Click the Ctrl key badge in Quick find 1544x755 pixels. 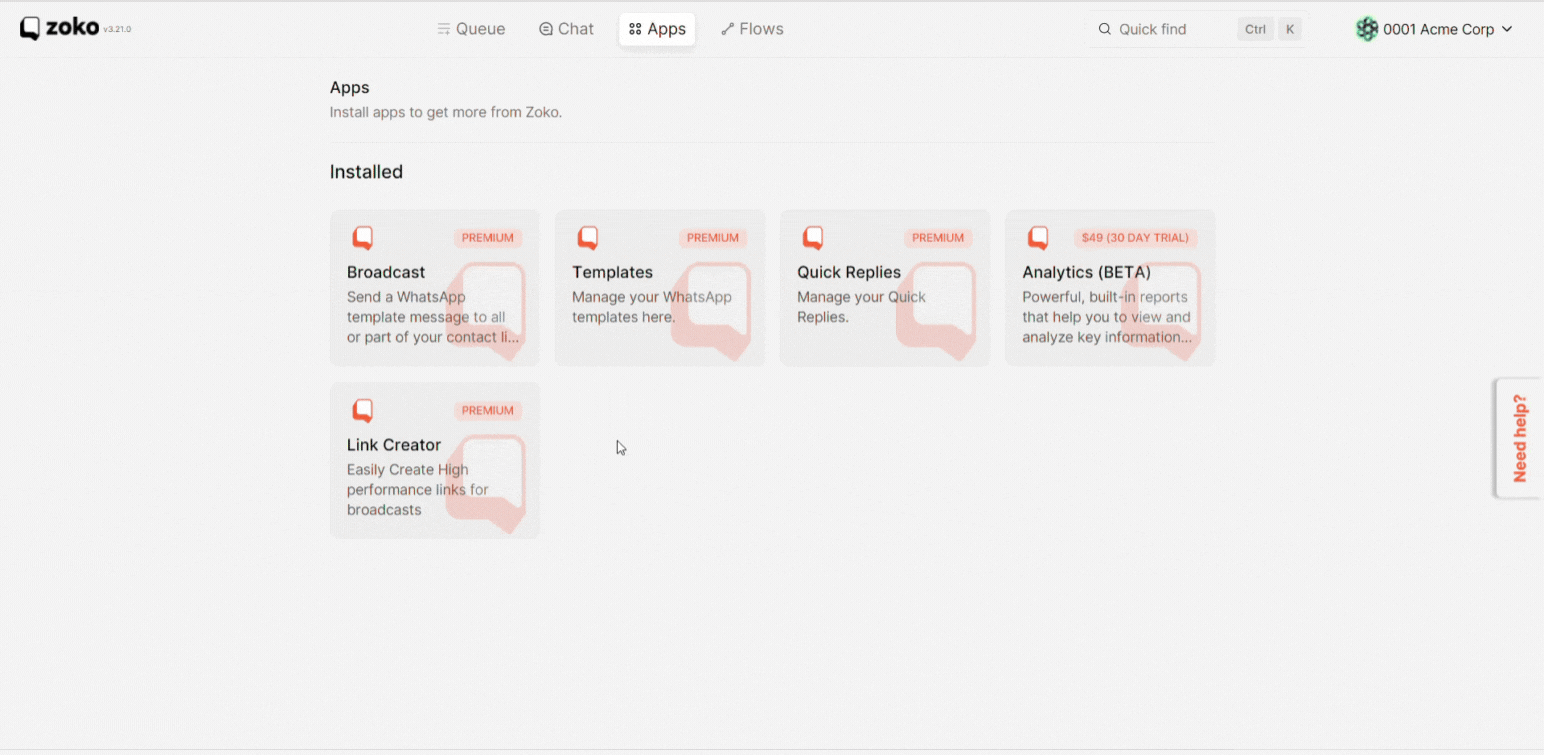tap(1255, 29)
